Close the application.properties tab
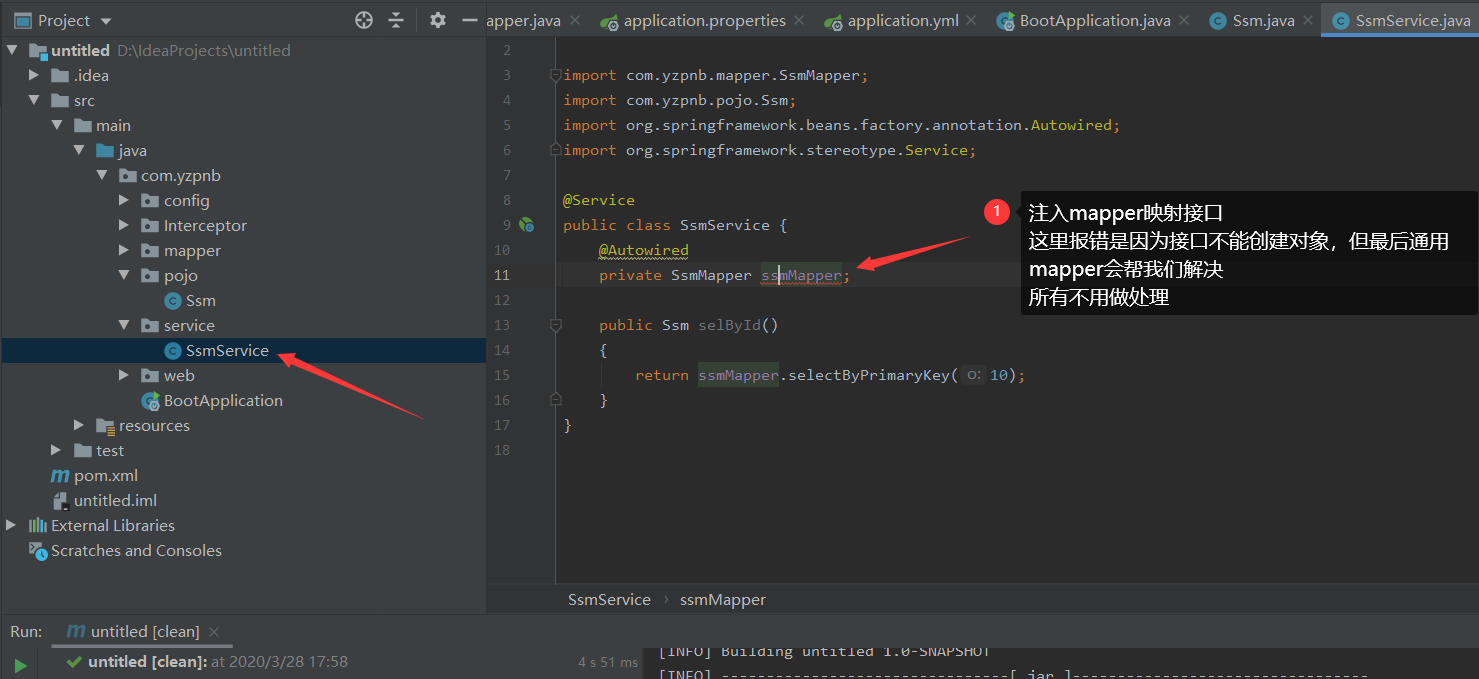1479x679 pixels. pyautogui.click(x=797, y=20)
